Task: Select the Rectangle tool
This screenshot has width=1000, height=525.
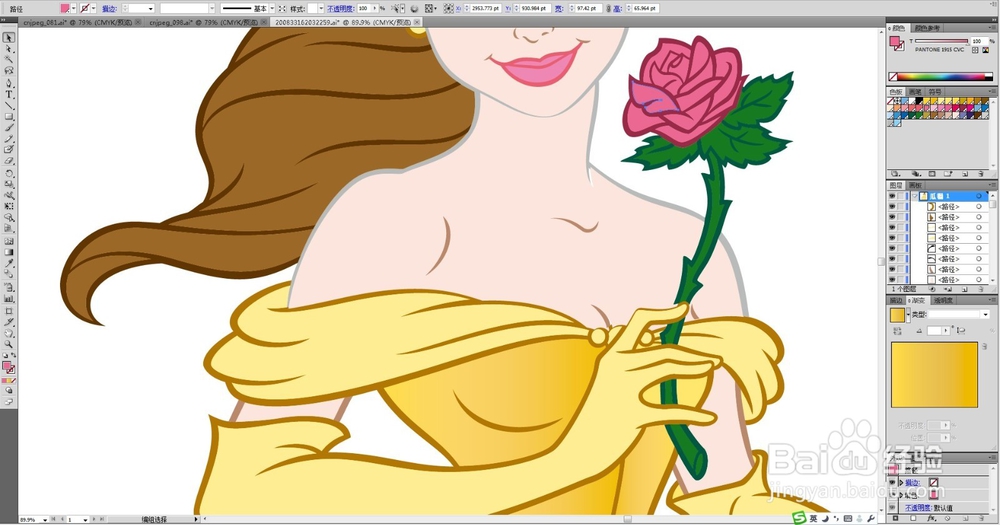Action: [x=9, y=117]
